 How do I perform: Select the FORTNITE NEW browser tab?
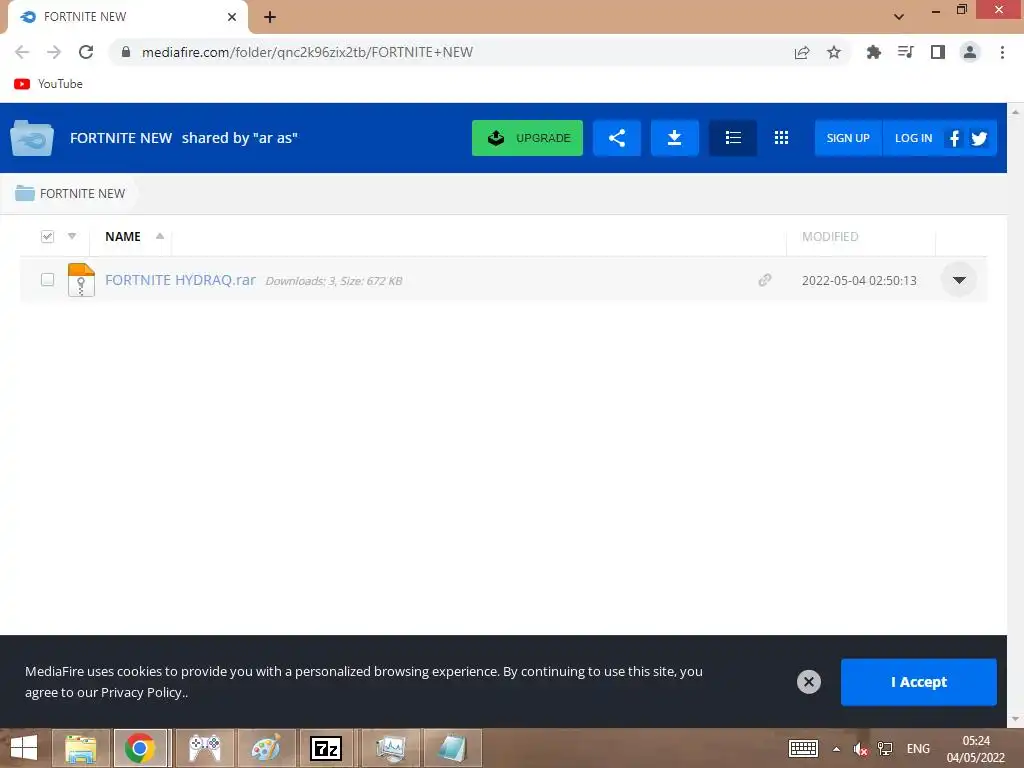[x=127, y=17]
